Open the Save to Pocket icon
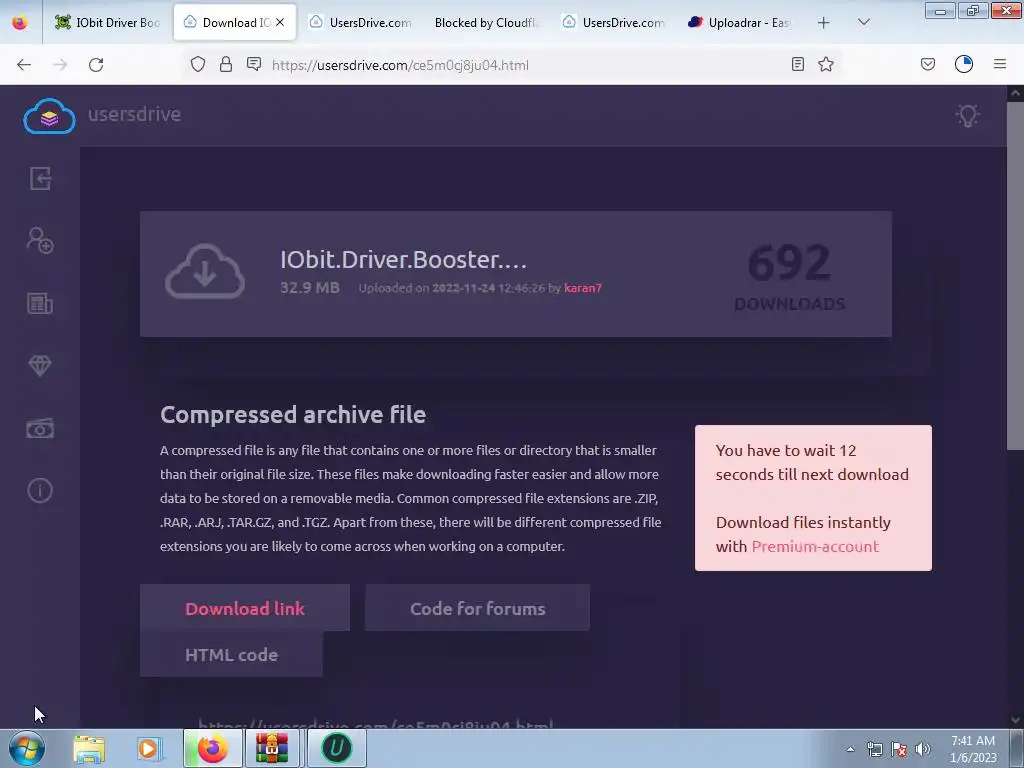 tap(928, 64)
